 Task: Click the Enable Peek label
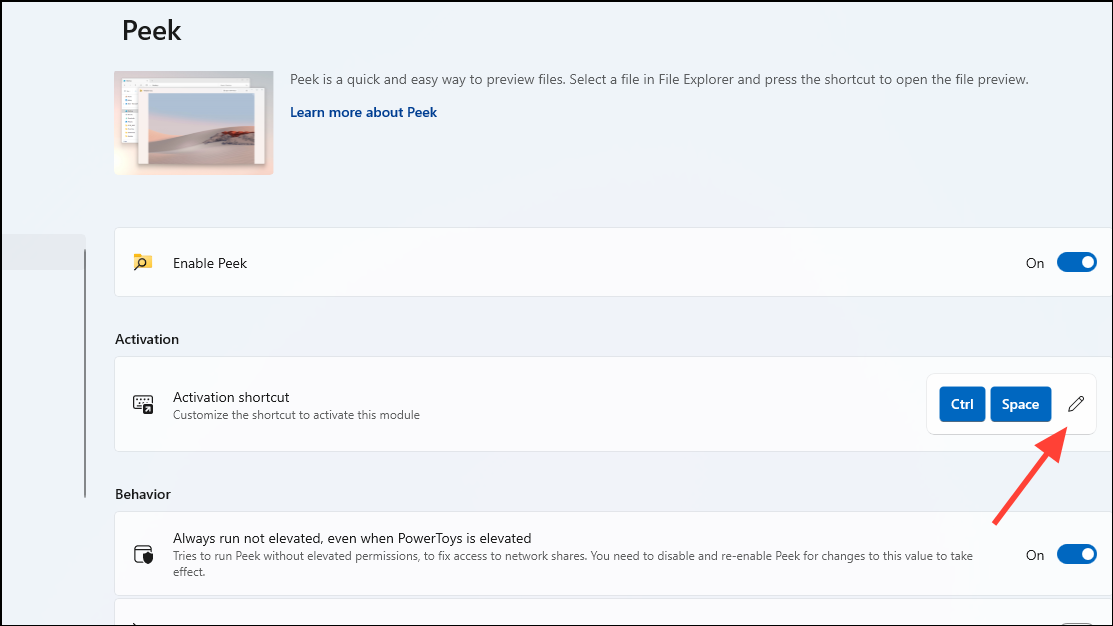point(210,263)
